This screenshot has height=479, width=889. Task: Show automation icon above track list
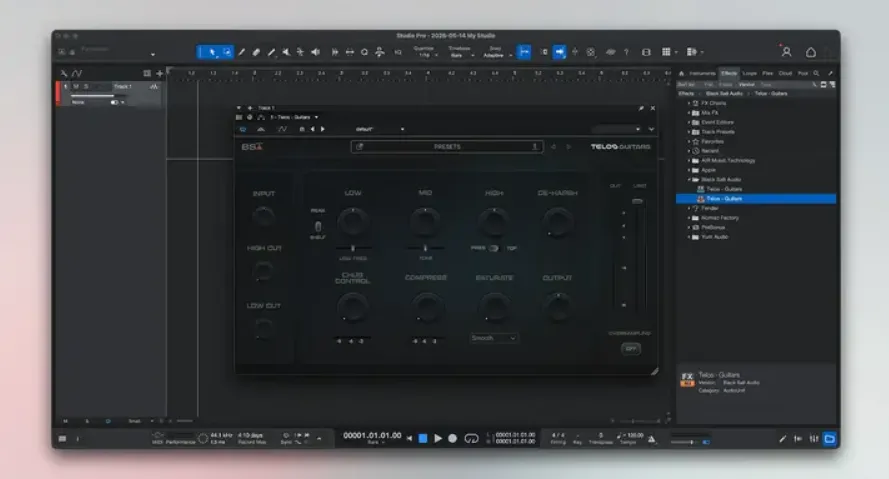point(77,73)
